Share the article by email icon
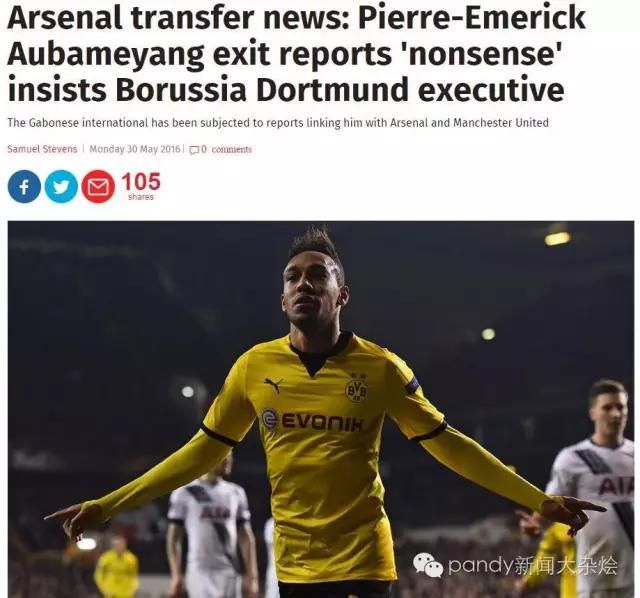 point(98,187)
